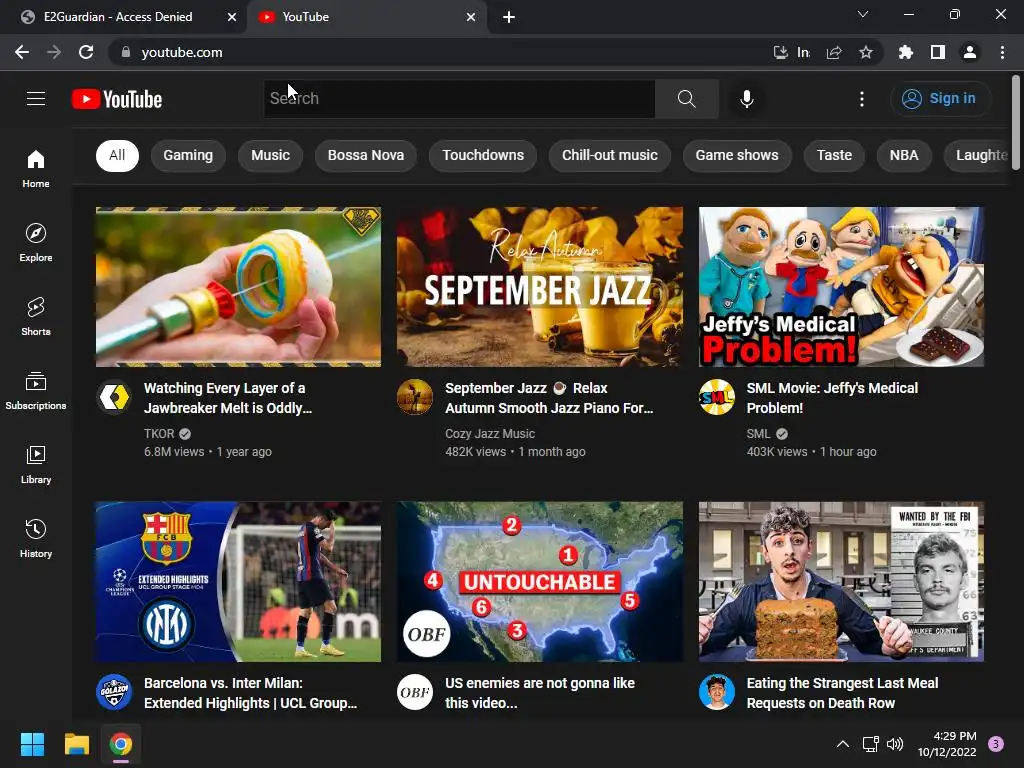
Task: Open a new browser tab
Action: click(x=509, y=17)
